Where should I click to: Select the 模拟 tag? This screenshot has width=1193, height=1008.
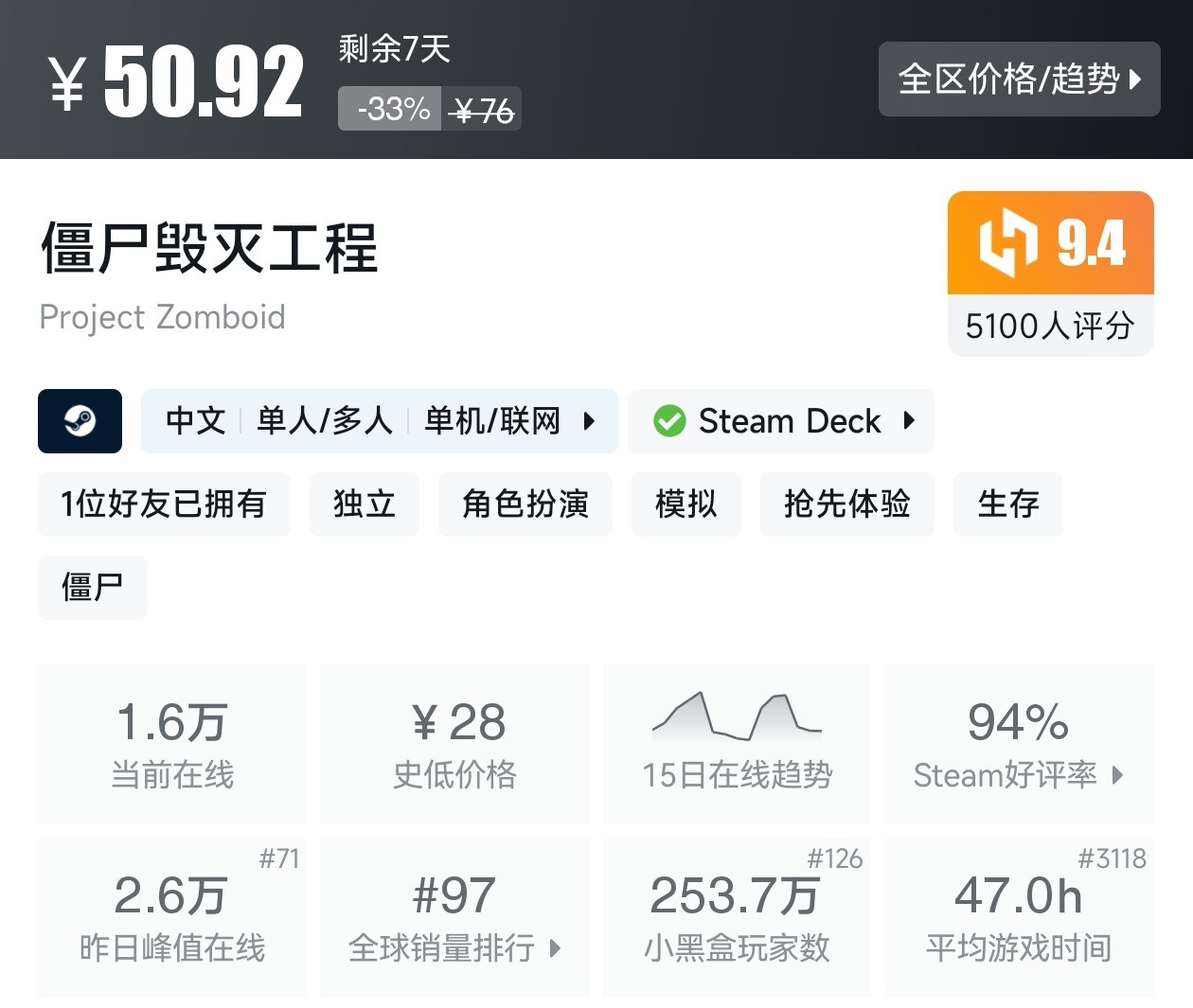(x=686, y=504)
